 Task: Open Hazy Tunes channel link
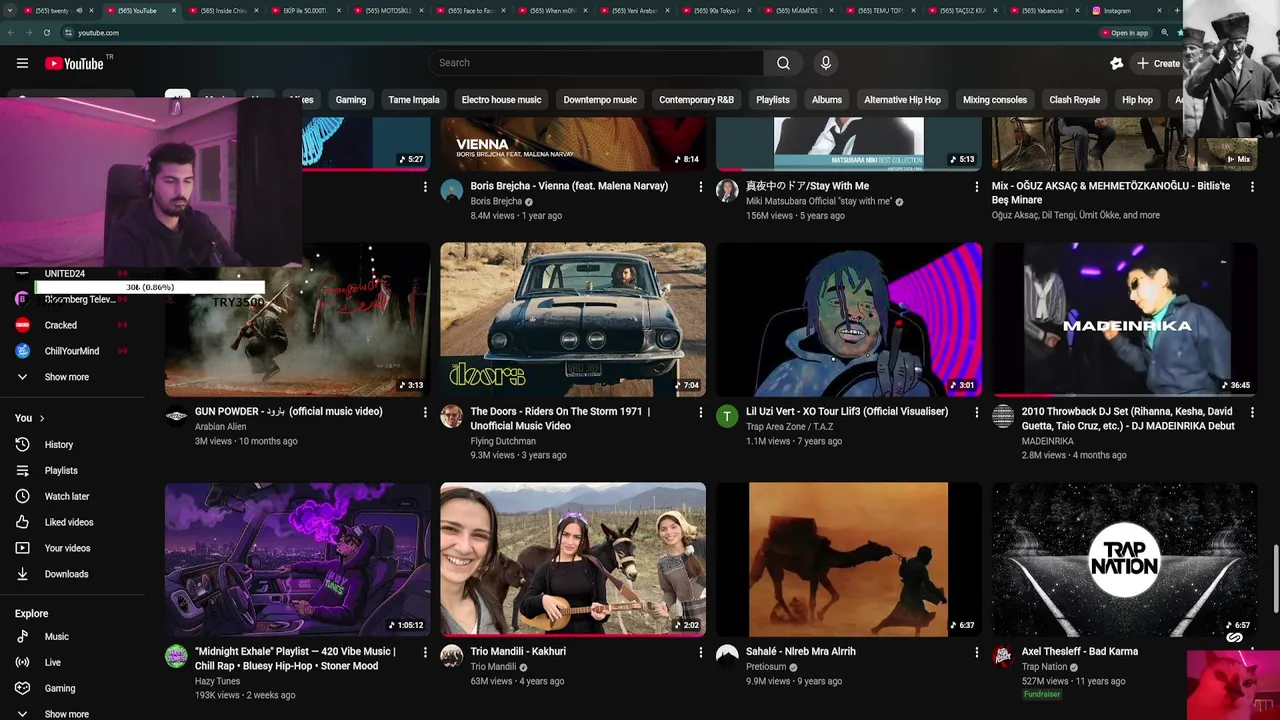click(217, 681)
